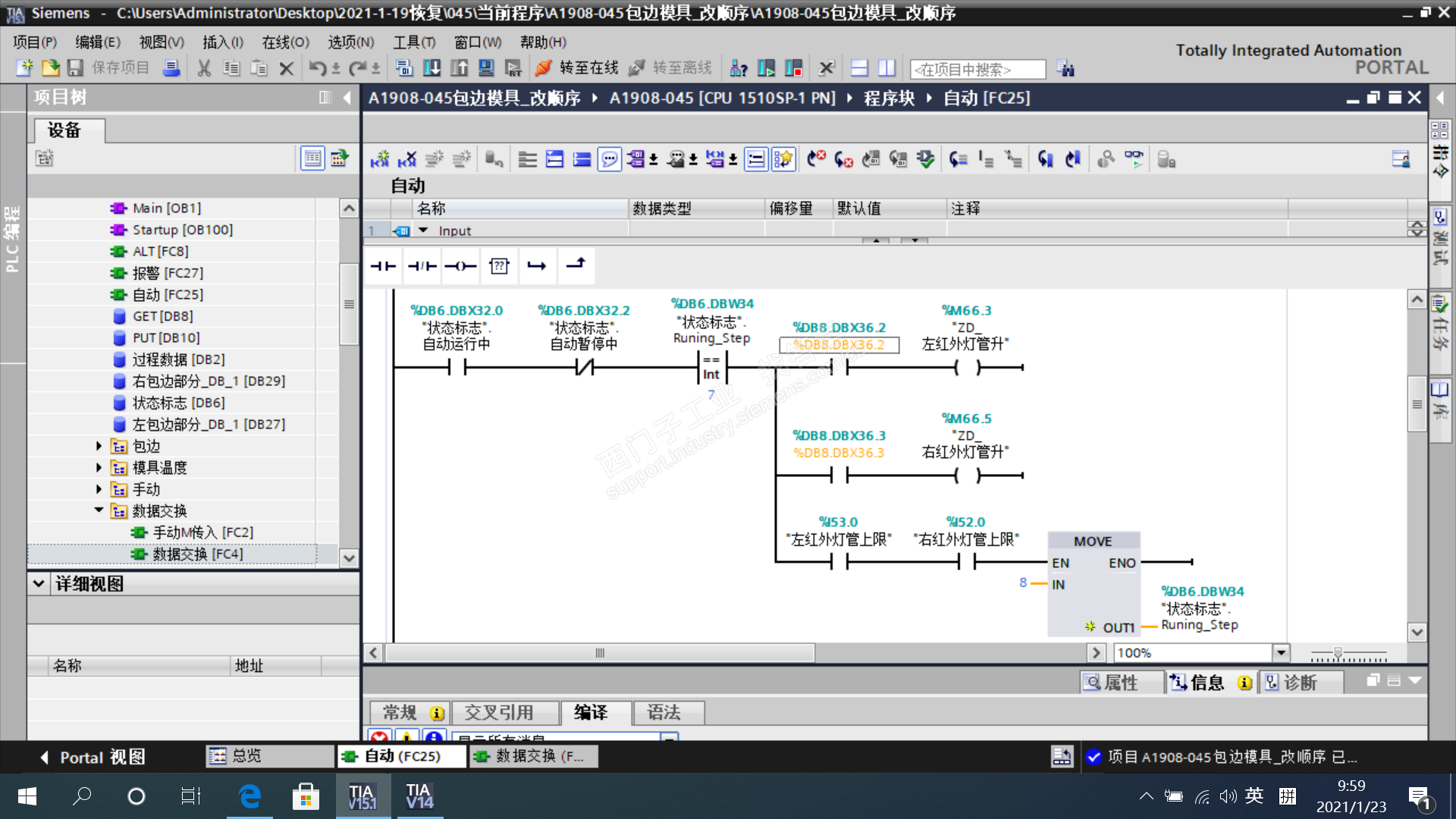Screen dimensions: 1456x819
Task: Collapse the 数据交换 folder
Action: [99, 510]
